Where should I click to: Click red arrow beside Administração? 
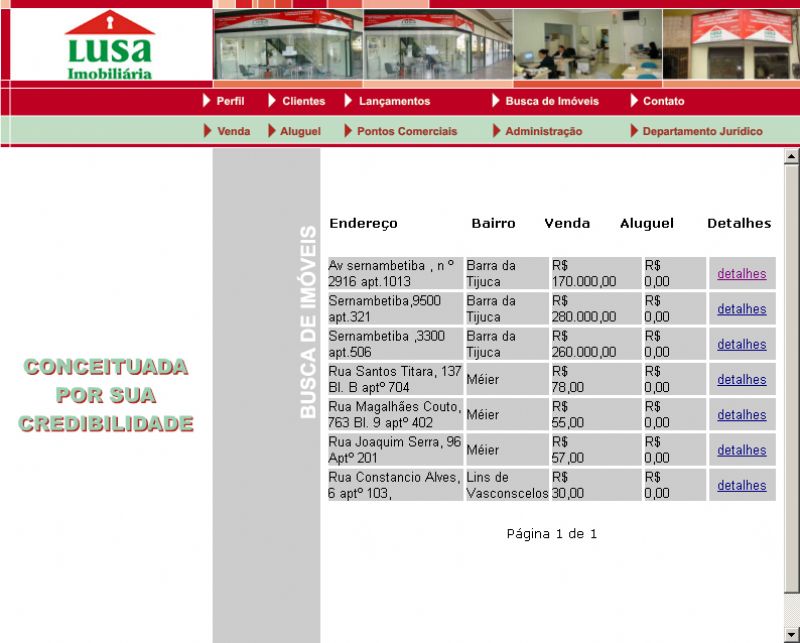pos(496,131)
